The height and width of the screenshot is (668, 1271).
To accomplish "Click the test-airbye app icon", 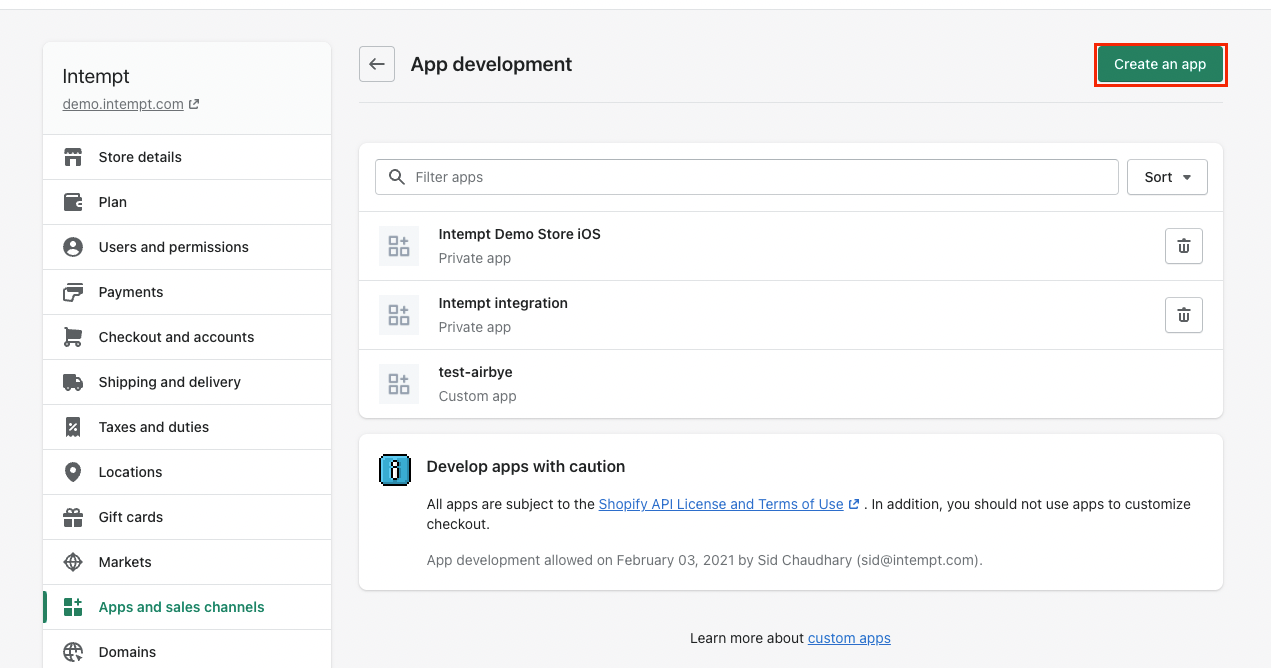I will point(399,384).
